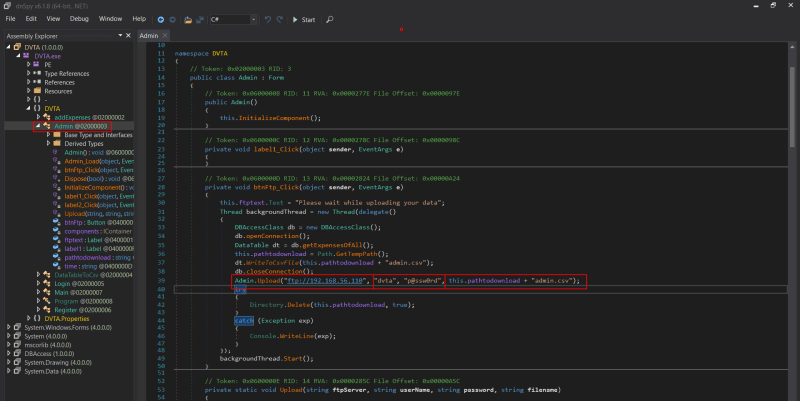The image size is (800, 401).
Task: Select the pathtodownload string field
Action: click(x=98, y=258)
